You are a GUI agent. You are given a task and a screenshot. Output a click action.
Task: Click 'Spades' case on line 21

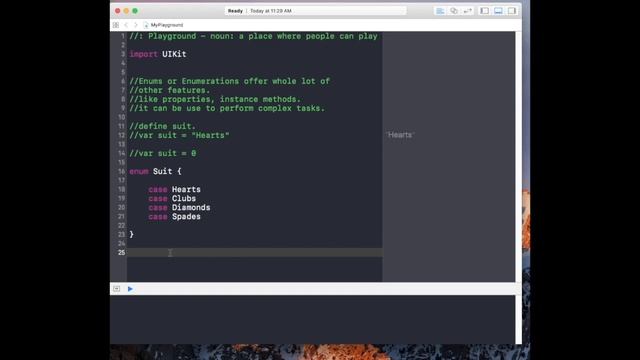tap(186, 216)
